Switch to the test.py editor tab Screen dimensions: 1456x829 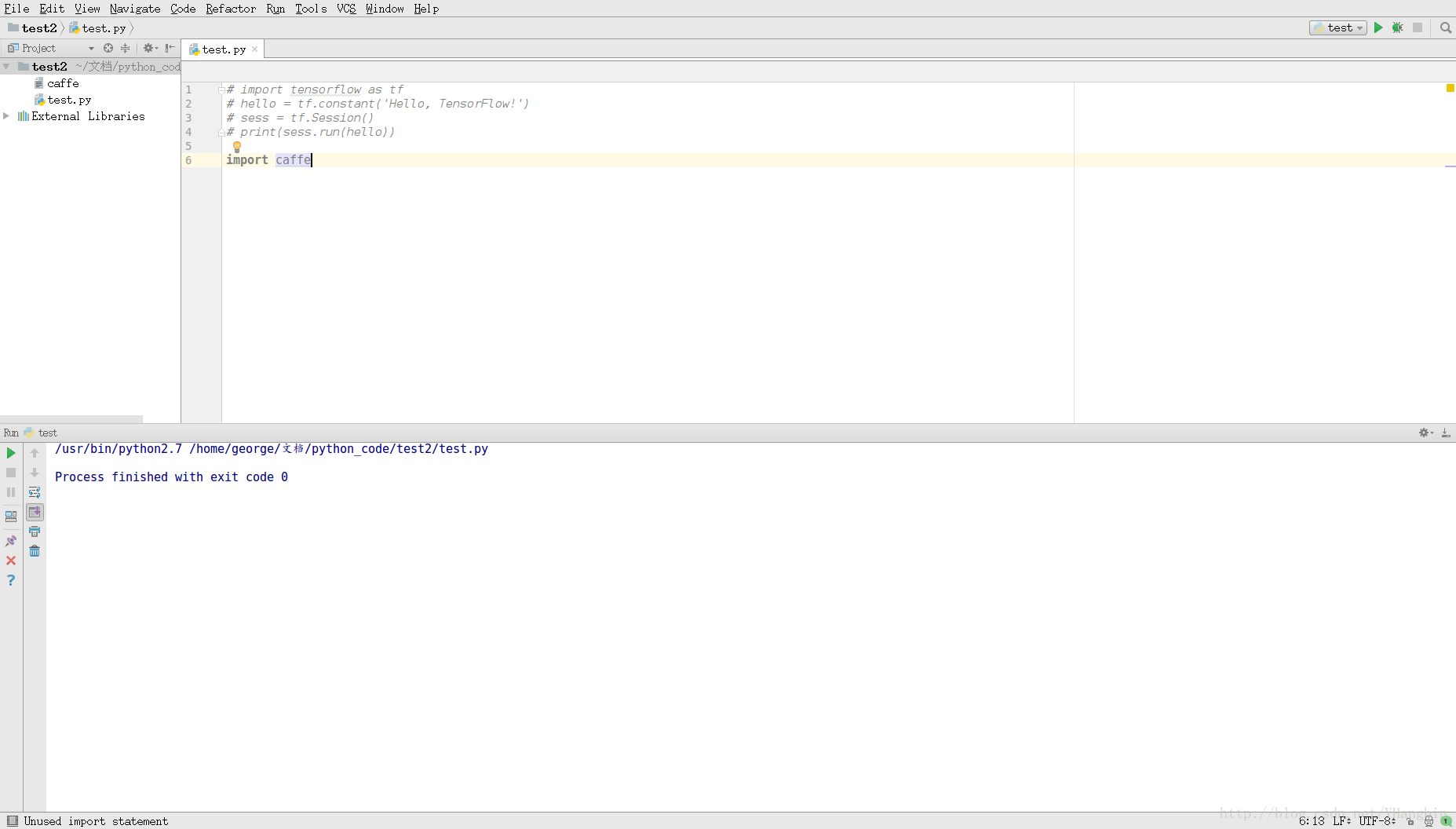[x=223, y=49]
